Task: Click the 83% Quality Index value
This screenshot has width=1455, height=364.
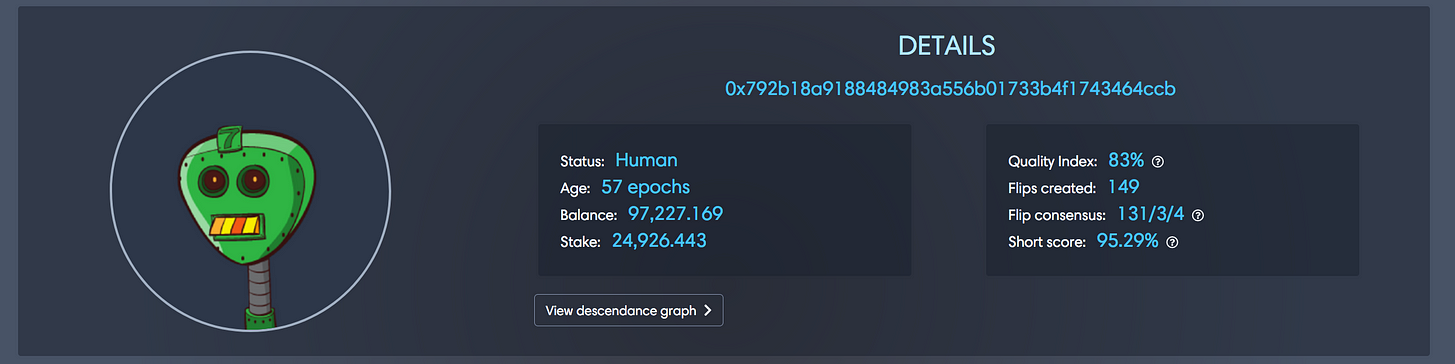Action: pyautogui.click(x=1126, y=160)
